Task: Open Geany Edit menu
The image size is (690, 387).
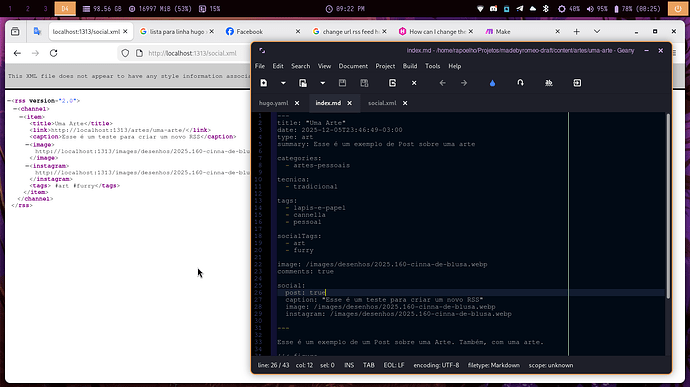Action: point(278,66)
